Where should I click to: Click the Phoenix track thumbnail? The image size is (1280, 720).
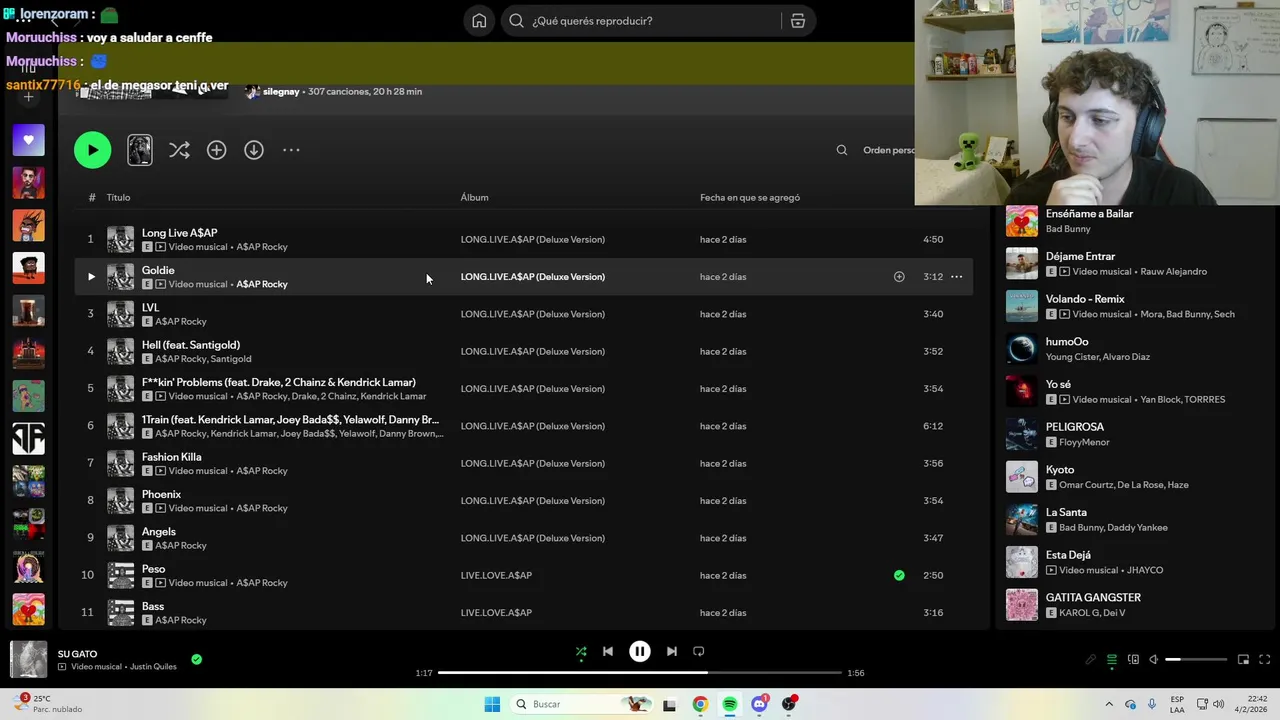120,501
